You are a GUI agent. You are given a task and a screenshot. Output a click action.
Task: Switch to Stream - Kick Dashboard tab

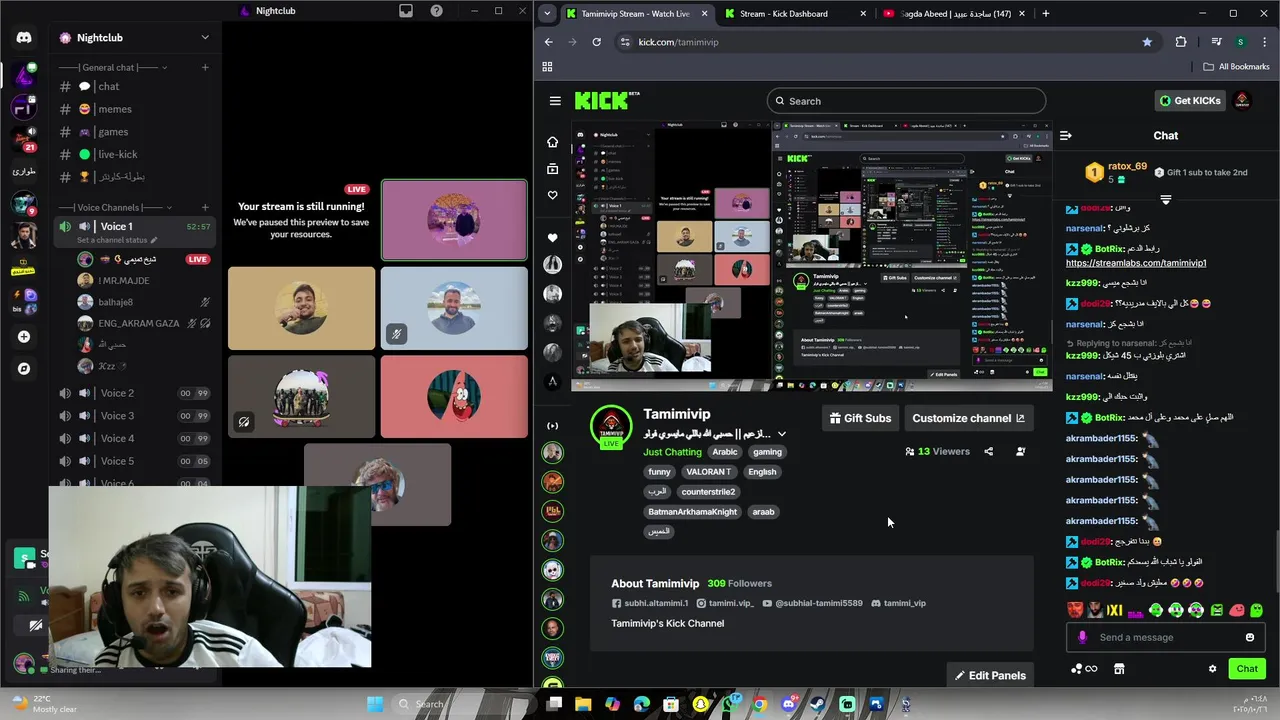pyautogui.click(x=793, y=14)
